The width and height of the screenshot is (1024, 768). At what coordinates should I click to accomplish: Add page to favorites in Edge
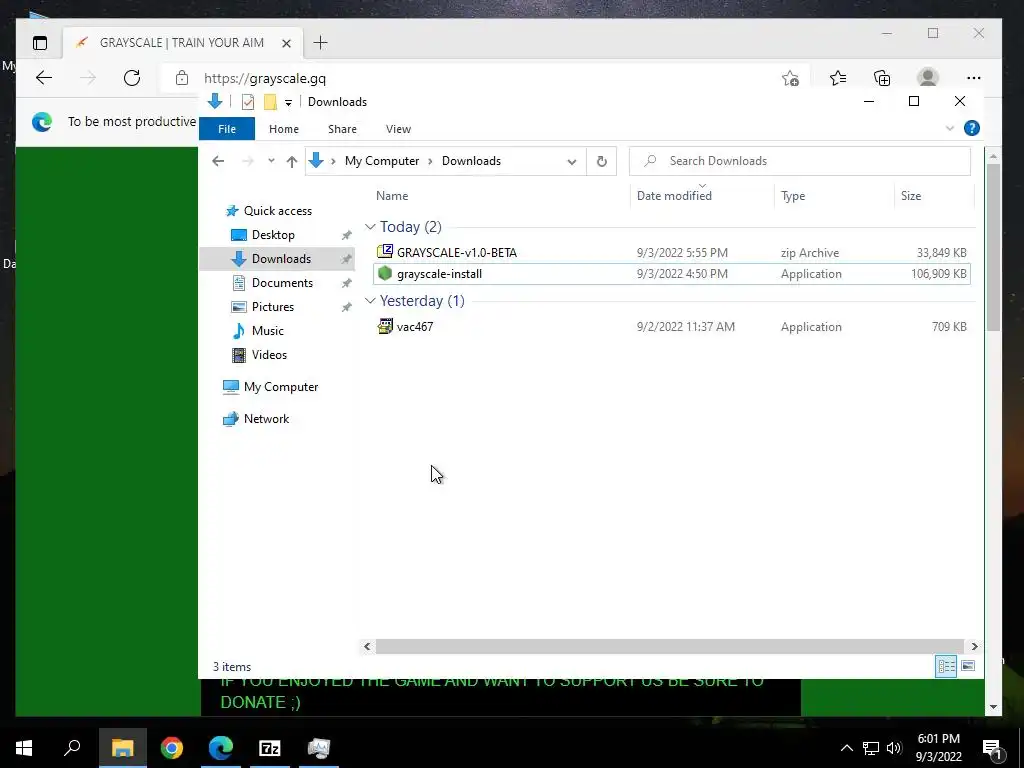(790, 78)
